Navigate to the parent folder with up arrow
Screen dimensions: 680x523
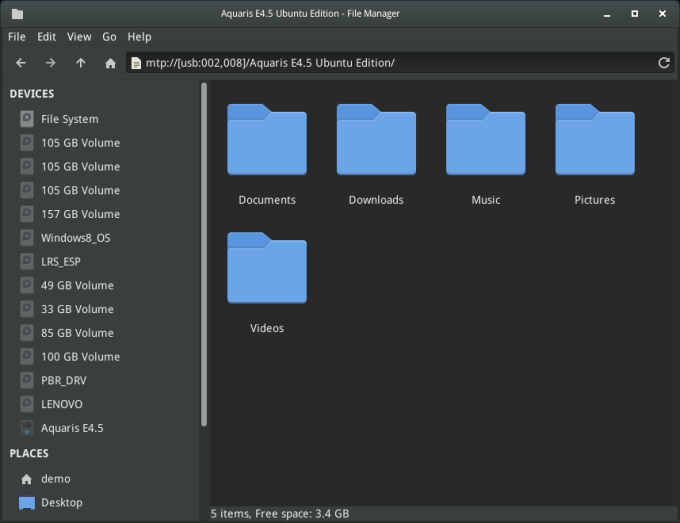coord(80,63)
